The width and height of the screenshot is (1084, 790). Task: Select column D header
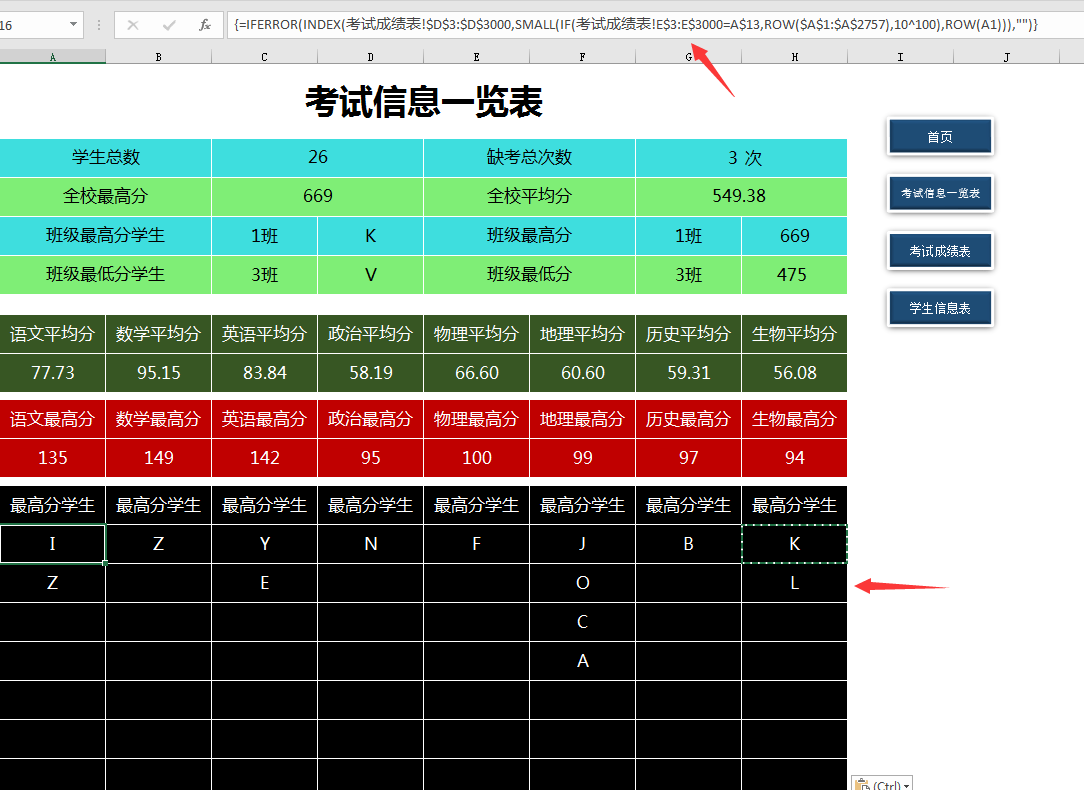[x=371, y=57]
